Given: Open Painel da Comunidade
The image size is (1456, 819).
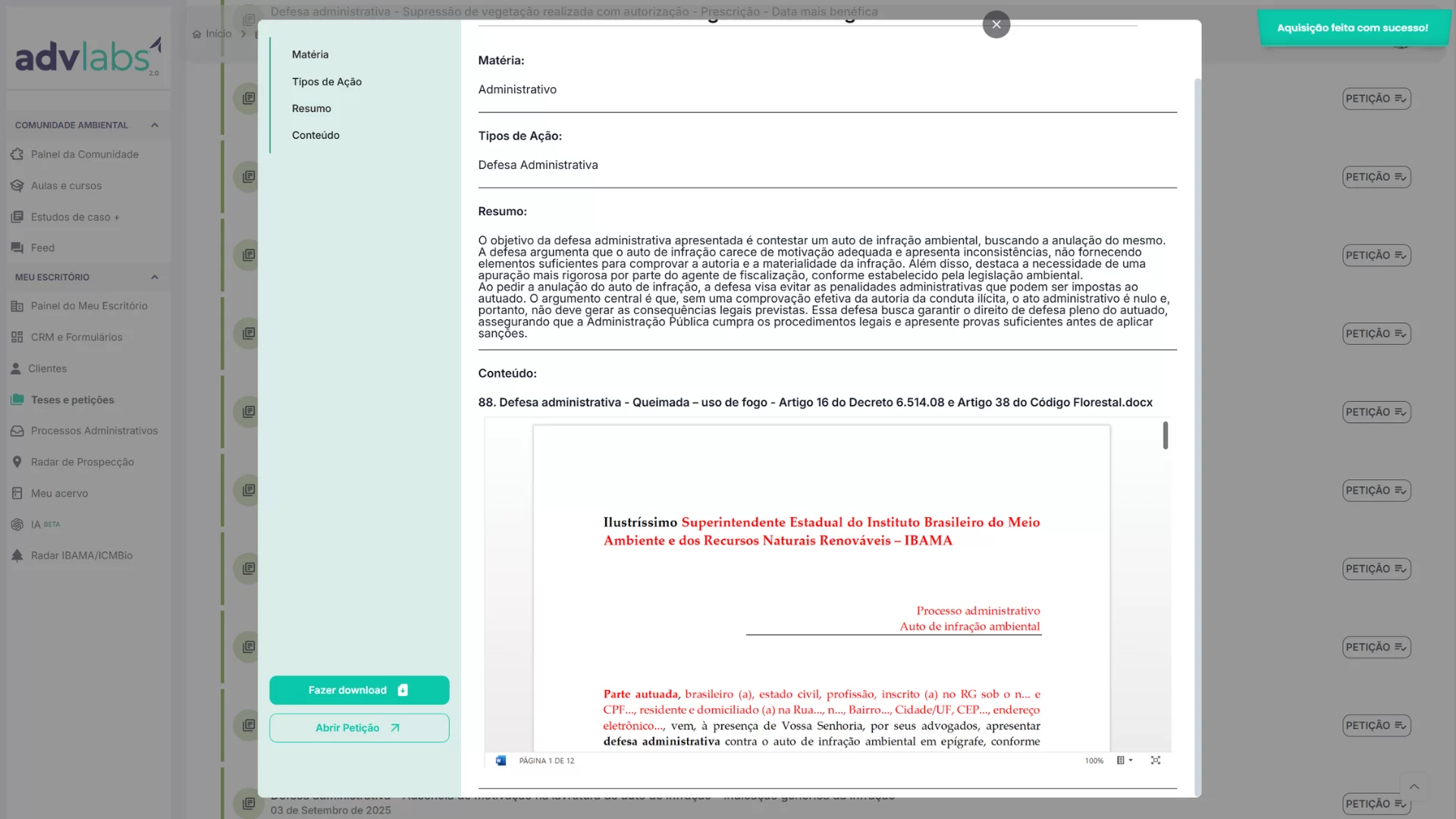Looking at the screenshot, I should (x=84, y=155).
